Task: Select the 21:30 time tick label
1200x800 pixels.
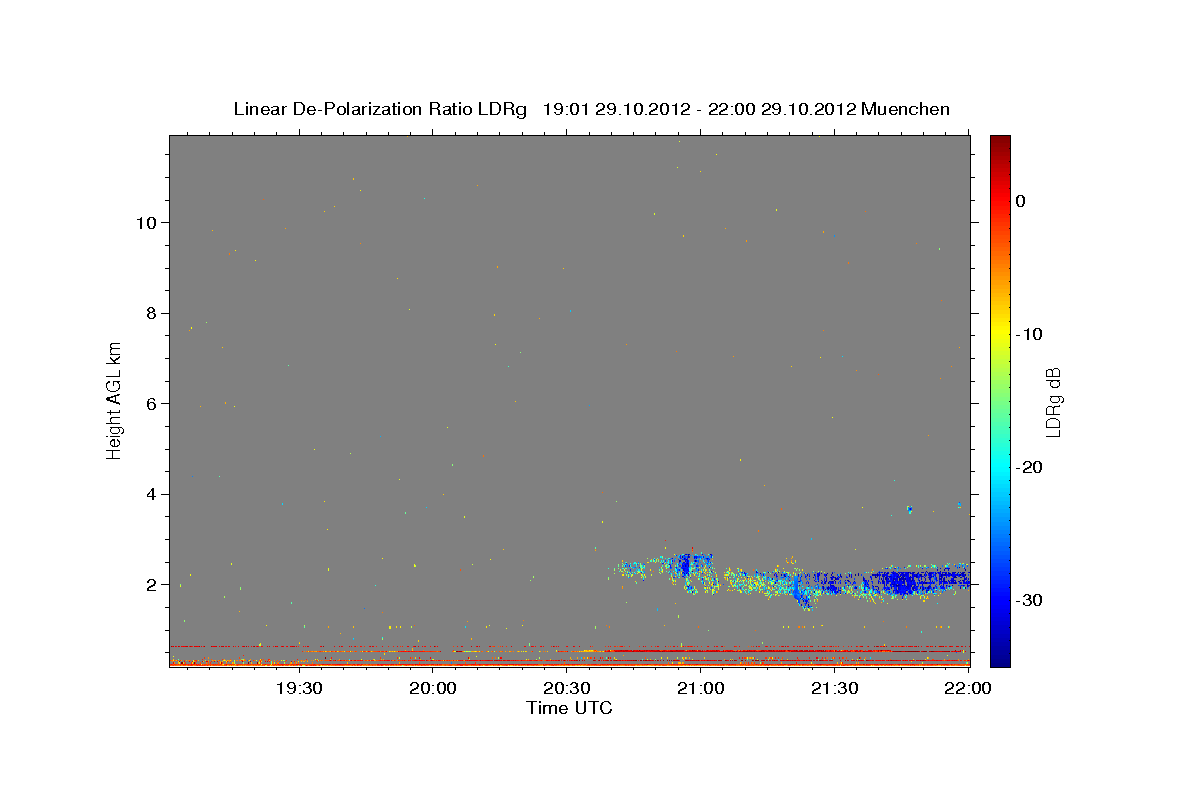Action: click(834, 688)
